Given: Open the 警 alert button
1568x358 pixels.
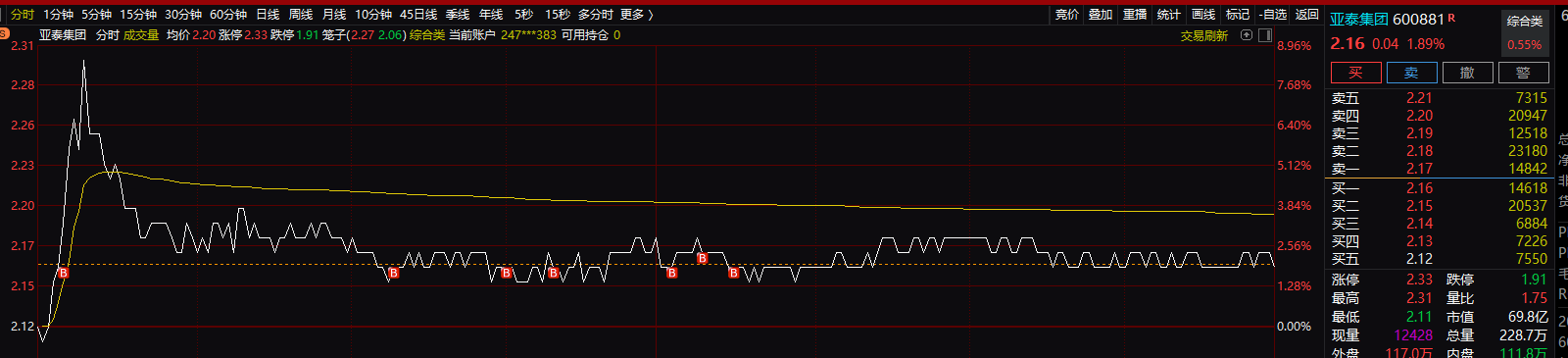Looking at the screenshot, I should 1523,73.
